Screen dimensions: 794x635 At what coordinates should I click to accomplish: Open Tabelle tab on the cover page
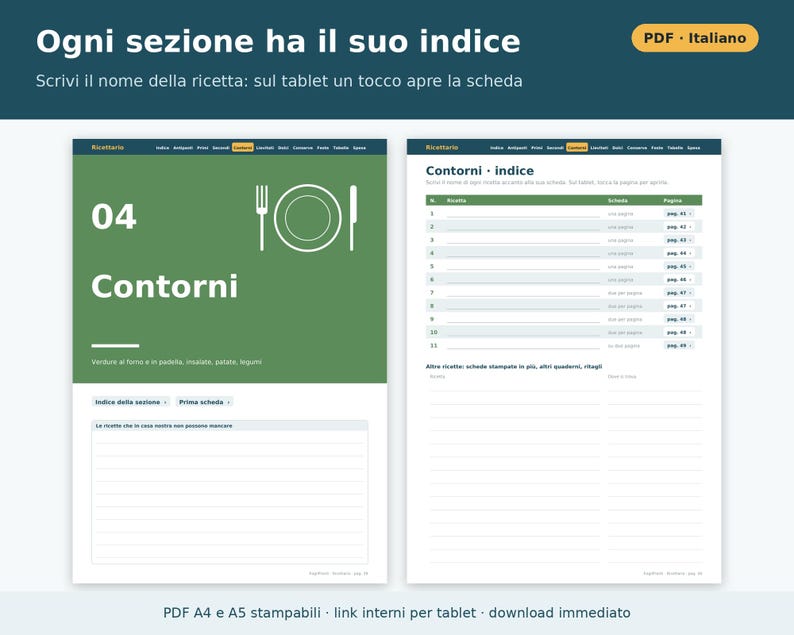[x=341, y=148]
